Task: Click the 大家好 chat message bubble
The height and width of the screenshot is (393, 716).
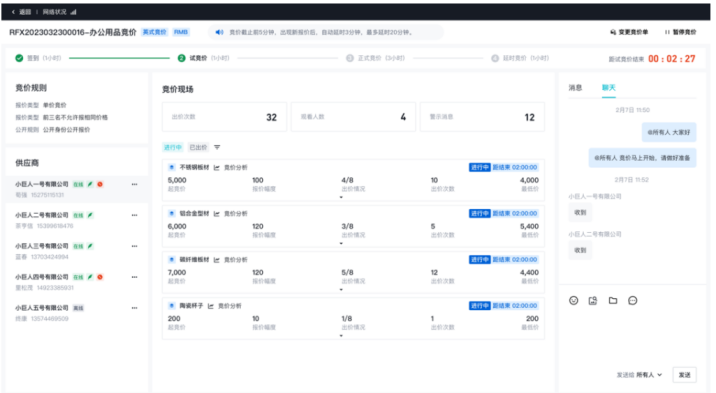Action: [669, 132]
